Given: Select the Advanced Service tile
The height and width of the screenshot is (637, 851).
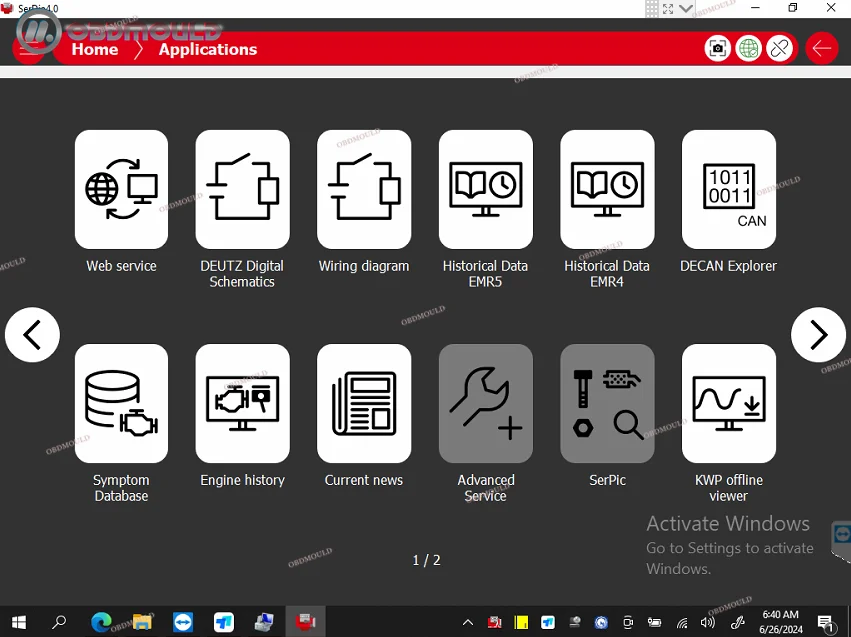Looking at the screenshot, I should pos(486,403).
